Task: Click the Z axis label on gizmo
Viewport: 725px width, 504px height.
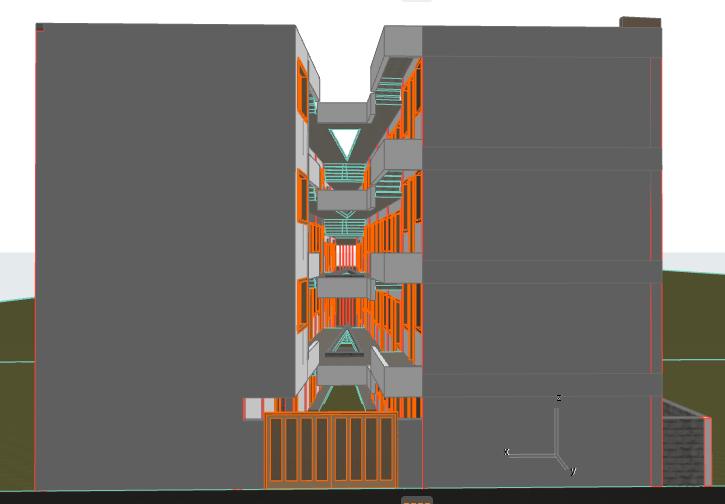Action: 558,398
